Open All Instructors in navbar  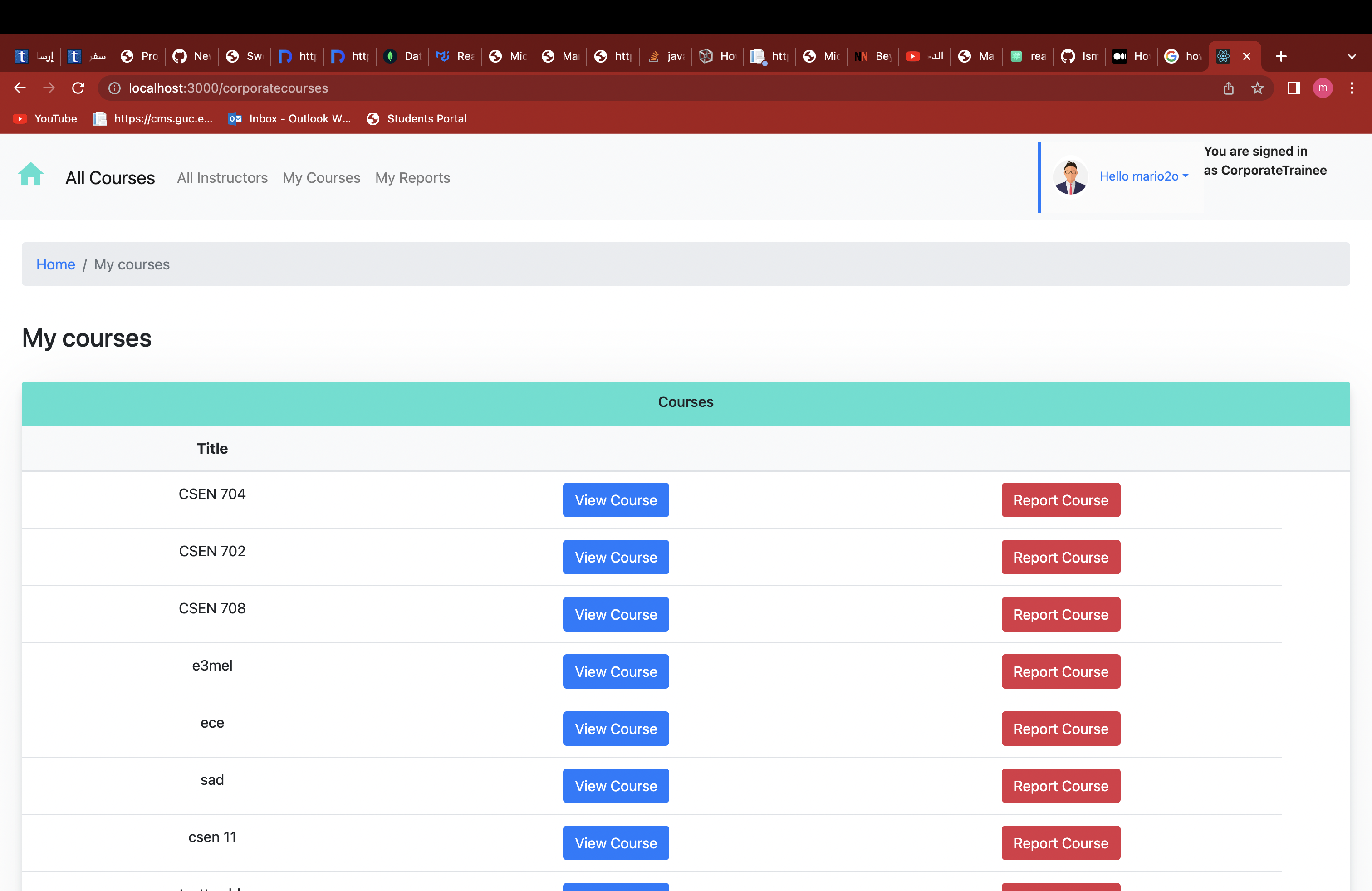click(222, 177)
